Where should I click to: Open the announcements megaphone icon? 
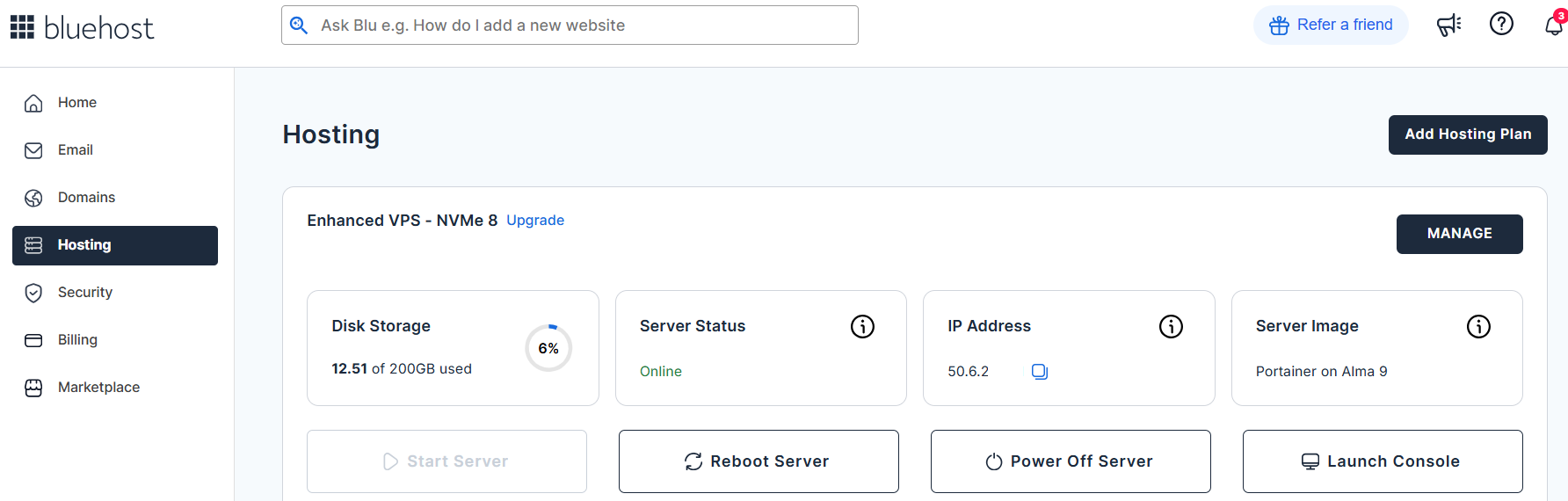coord(1448,25)
